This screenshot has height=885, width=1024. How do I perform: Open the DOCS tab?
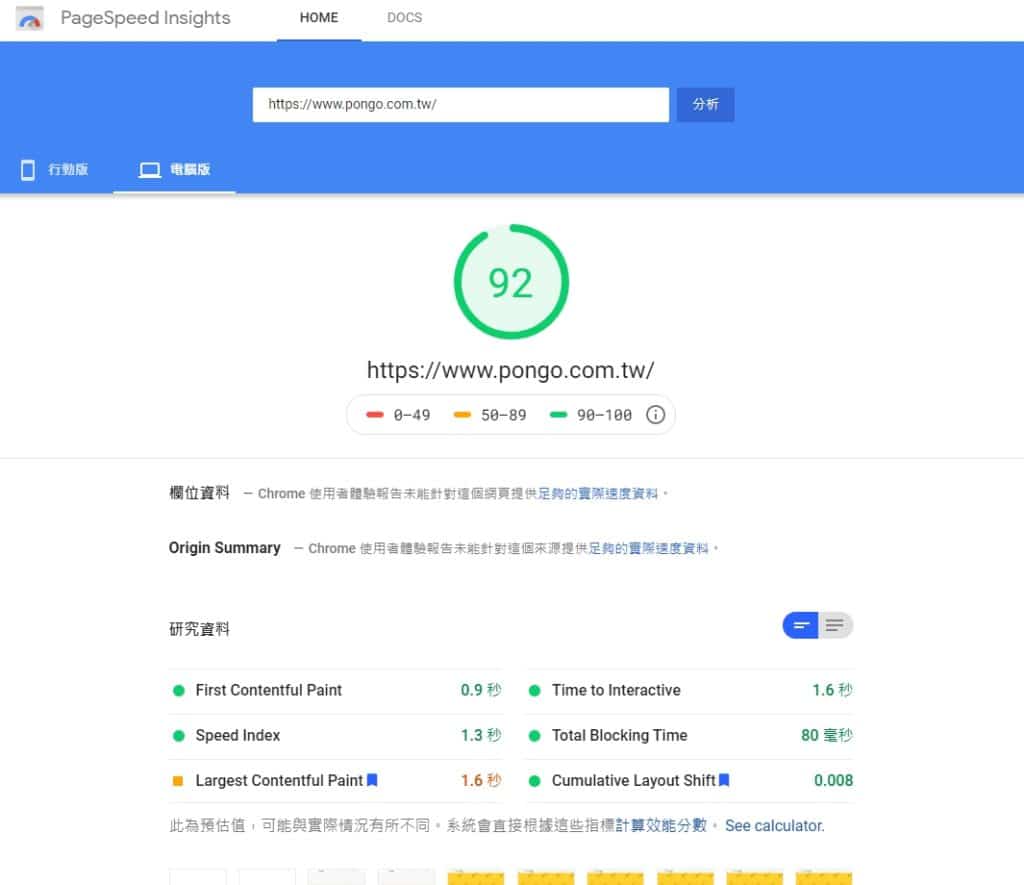403,17
